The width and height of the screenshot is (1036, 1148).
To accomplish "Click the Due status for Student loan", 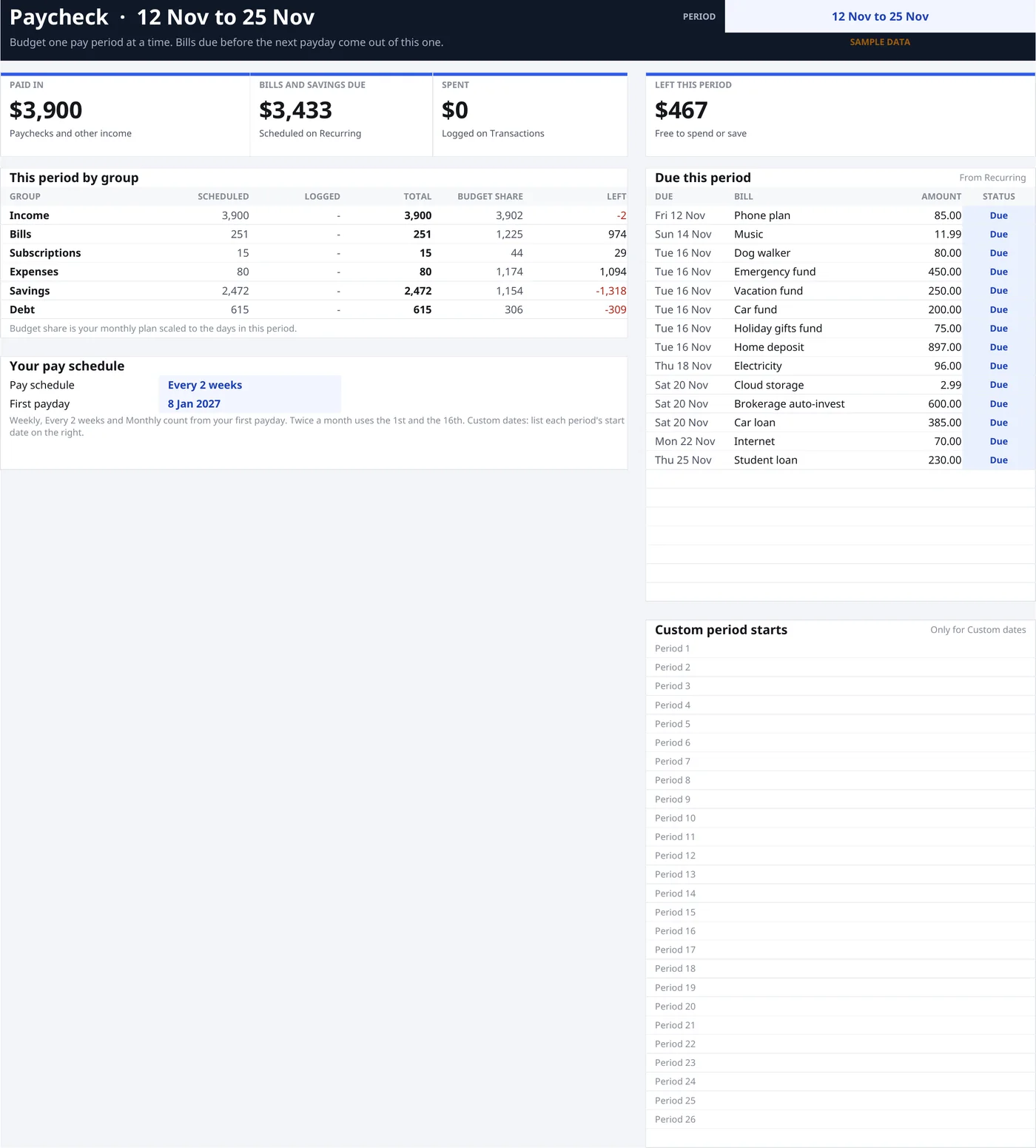I will click(x=998, y=460).
